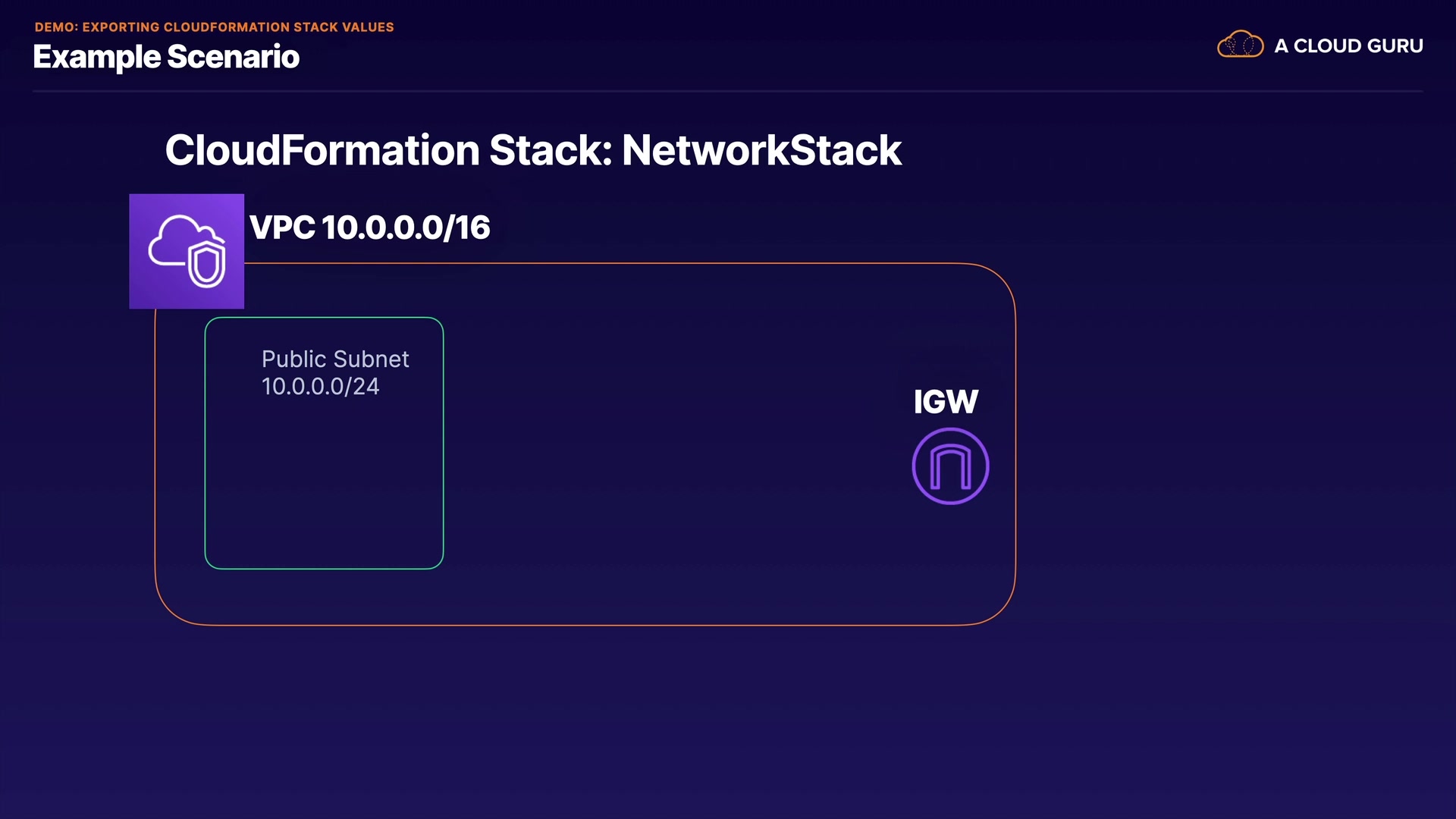The image size is (1456, 819).
Task: Click the 10.0.0.0/24 subnet CIDR text
Action: [x=320, y=387]
